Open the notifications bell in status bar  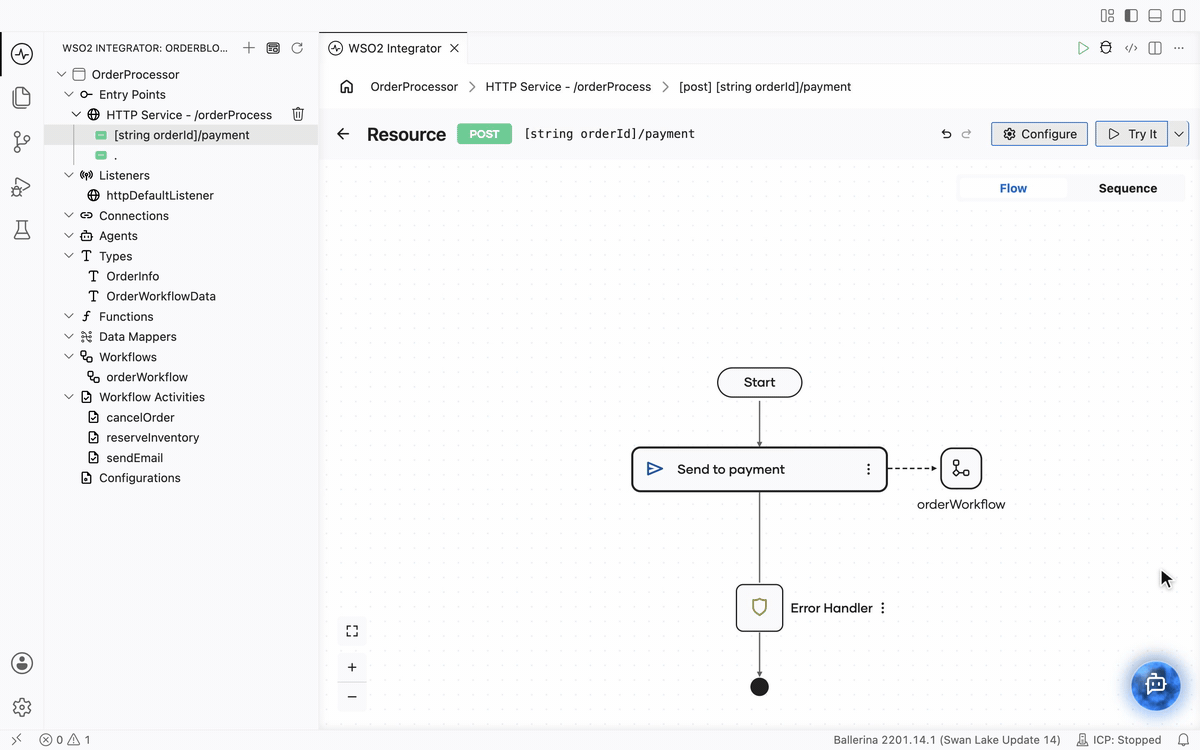(1184, 740)
